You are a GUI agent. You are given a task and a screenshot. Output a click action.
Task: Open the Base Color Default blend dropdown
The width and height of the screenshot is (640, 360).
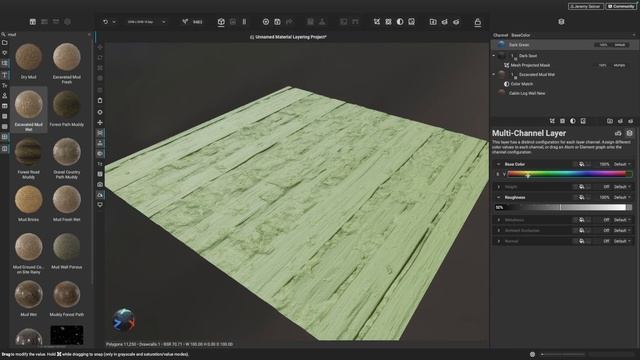pyautogui.click(x=622, y=164)
